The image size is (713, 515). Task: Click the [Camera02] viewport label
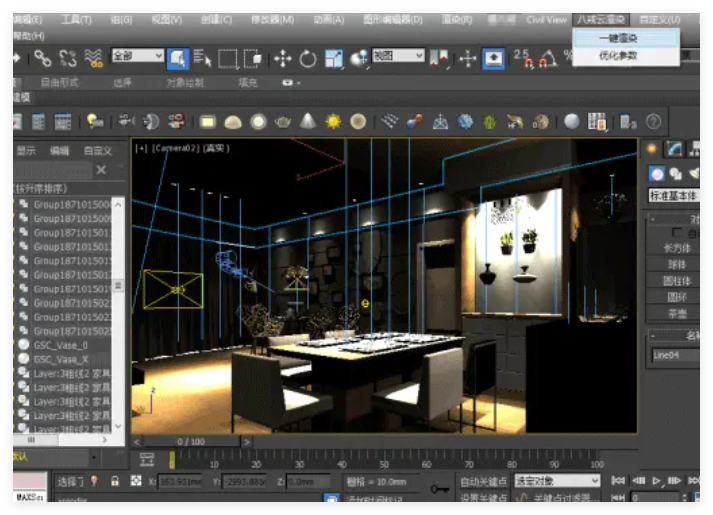point(176,148)
